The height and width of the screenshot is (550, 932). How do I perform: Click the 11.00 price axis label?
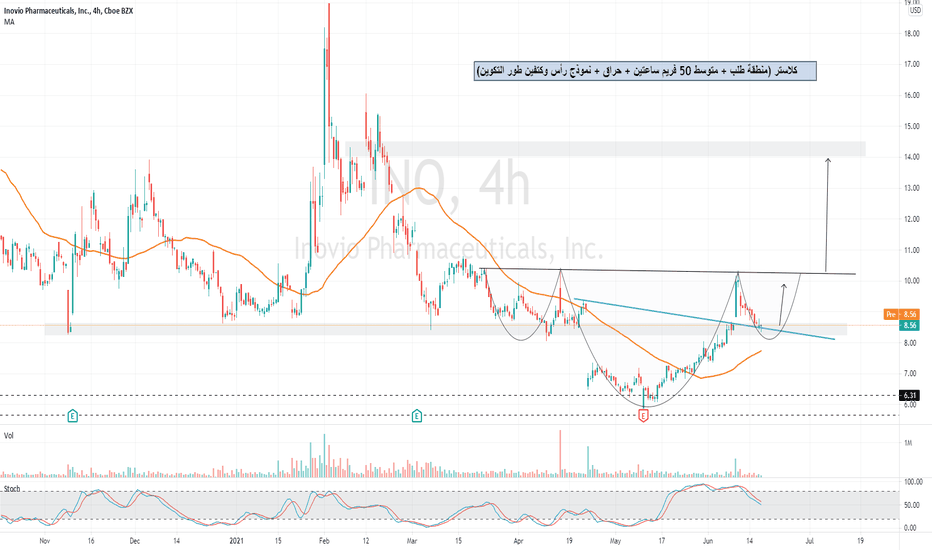[911, 250]
